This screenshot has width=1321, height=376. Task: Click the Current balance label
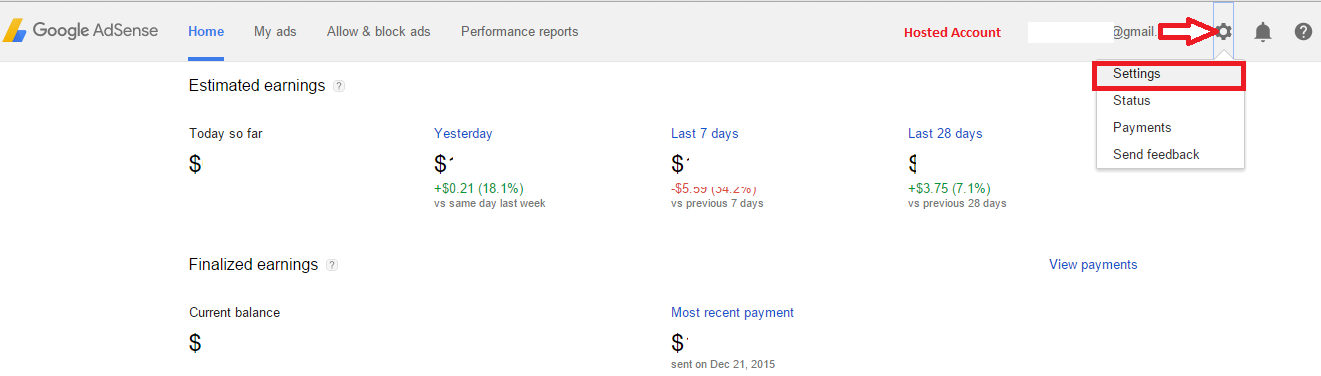(x=234, y=312)
